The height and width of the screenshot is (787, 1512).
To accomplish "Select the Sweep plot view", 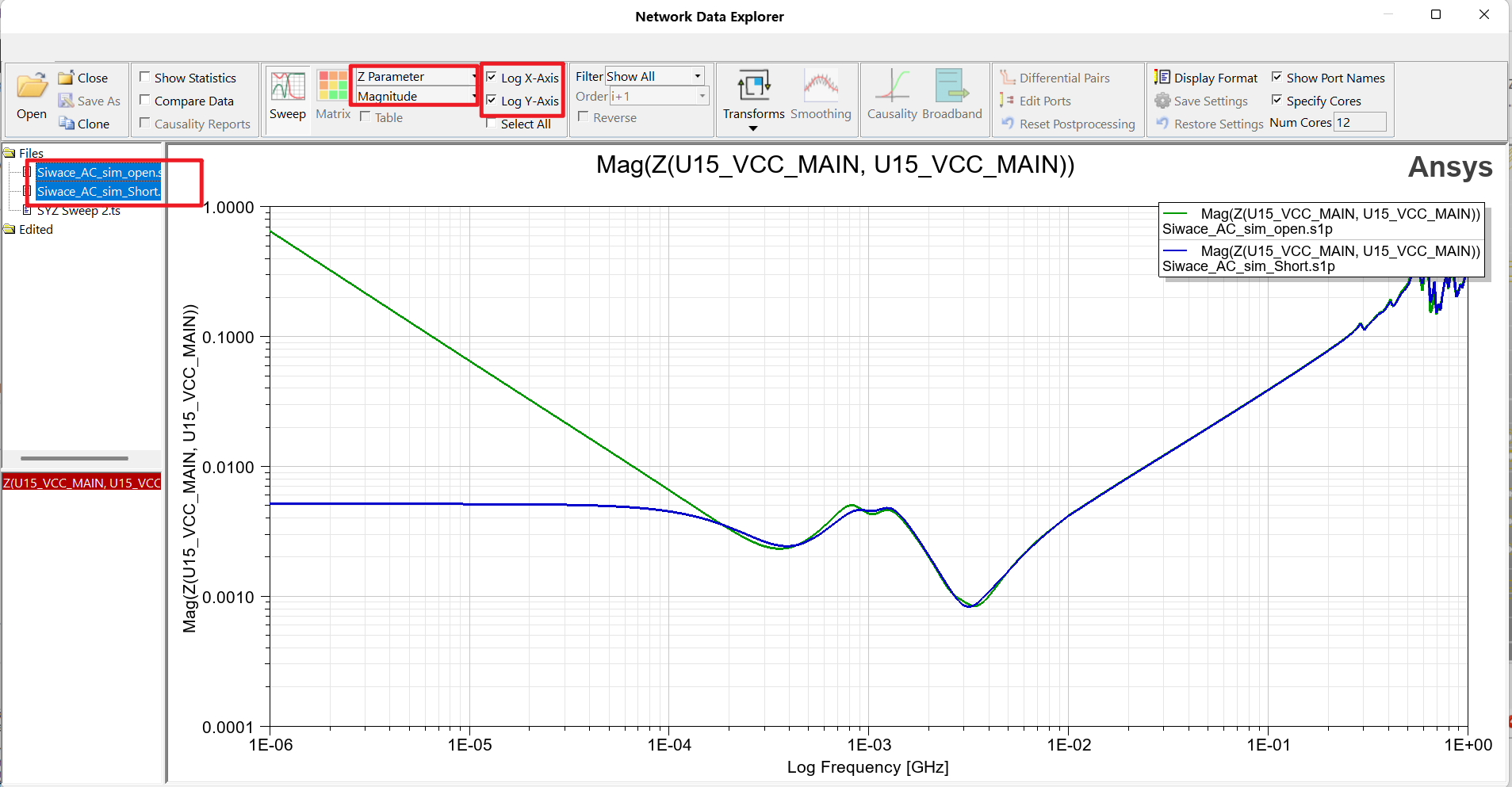I will [287, 95].
